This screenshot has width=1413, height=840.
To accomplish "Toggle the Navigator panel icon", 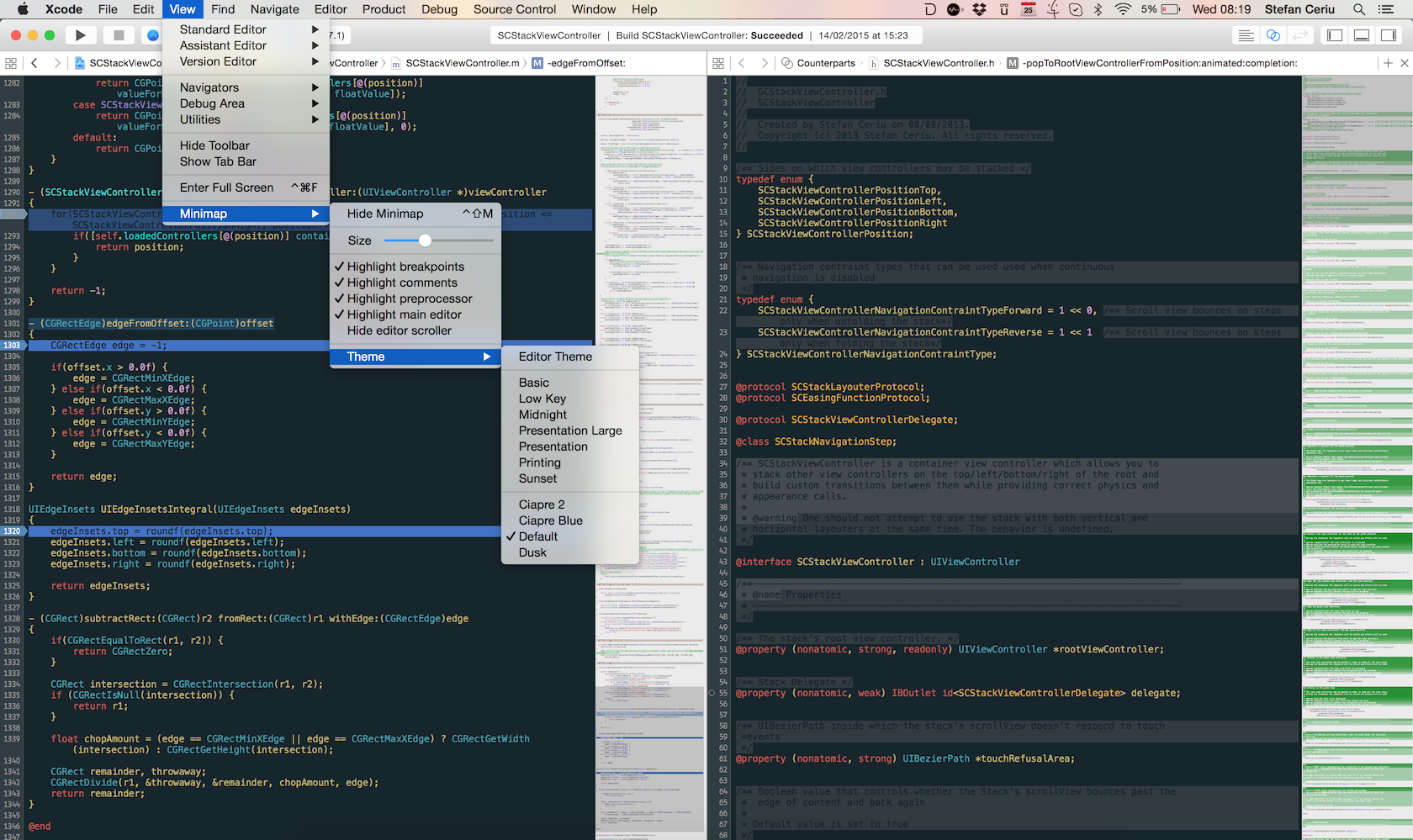I will pos(1335,35).
